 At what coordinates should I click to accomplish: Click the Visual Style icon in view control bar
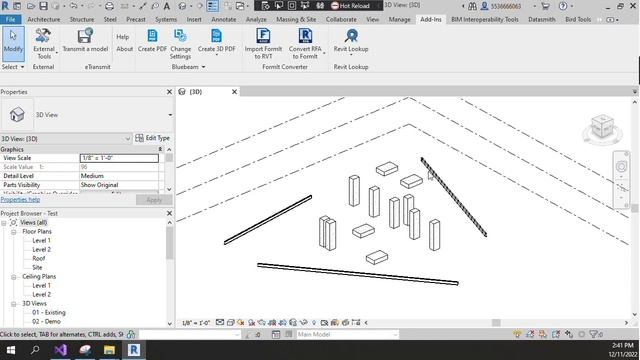230,322
